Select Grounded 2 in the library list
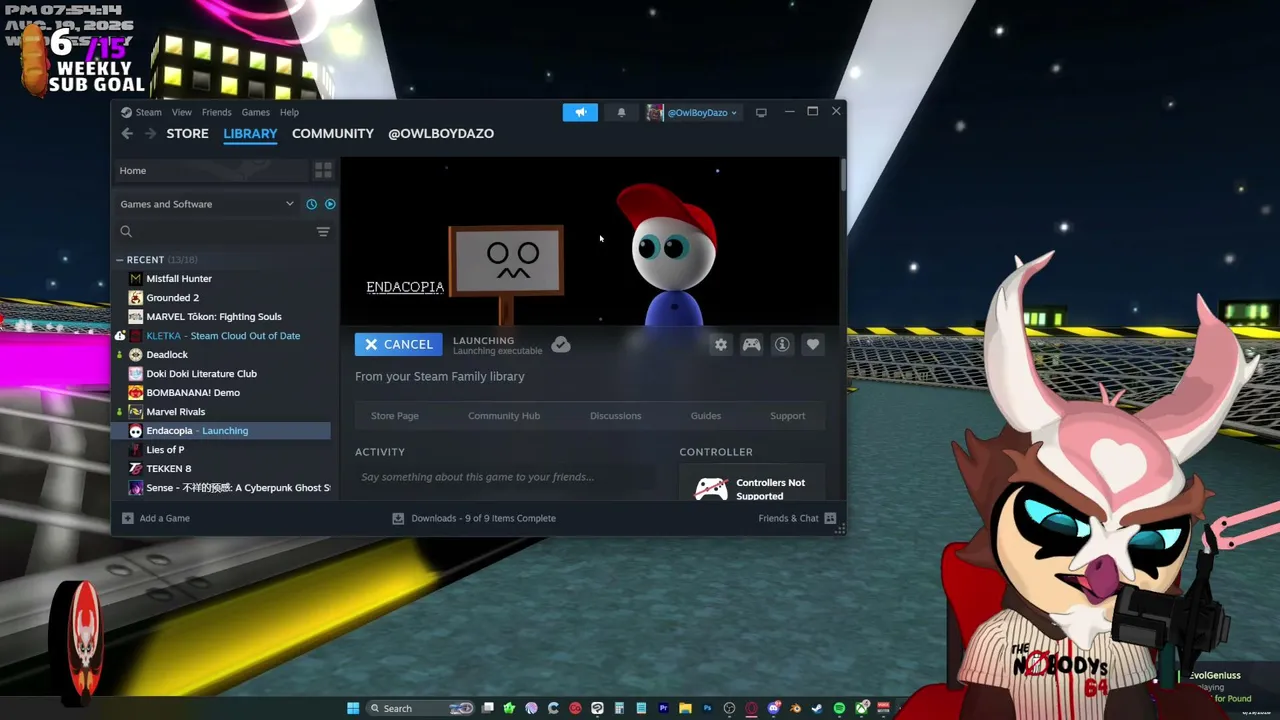This screenshot has width=1280, height=720. 172,298
